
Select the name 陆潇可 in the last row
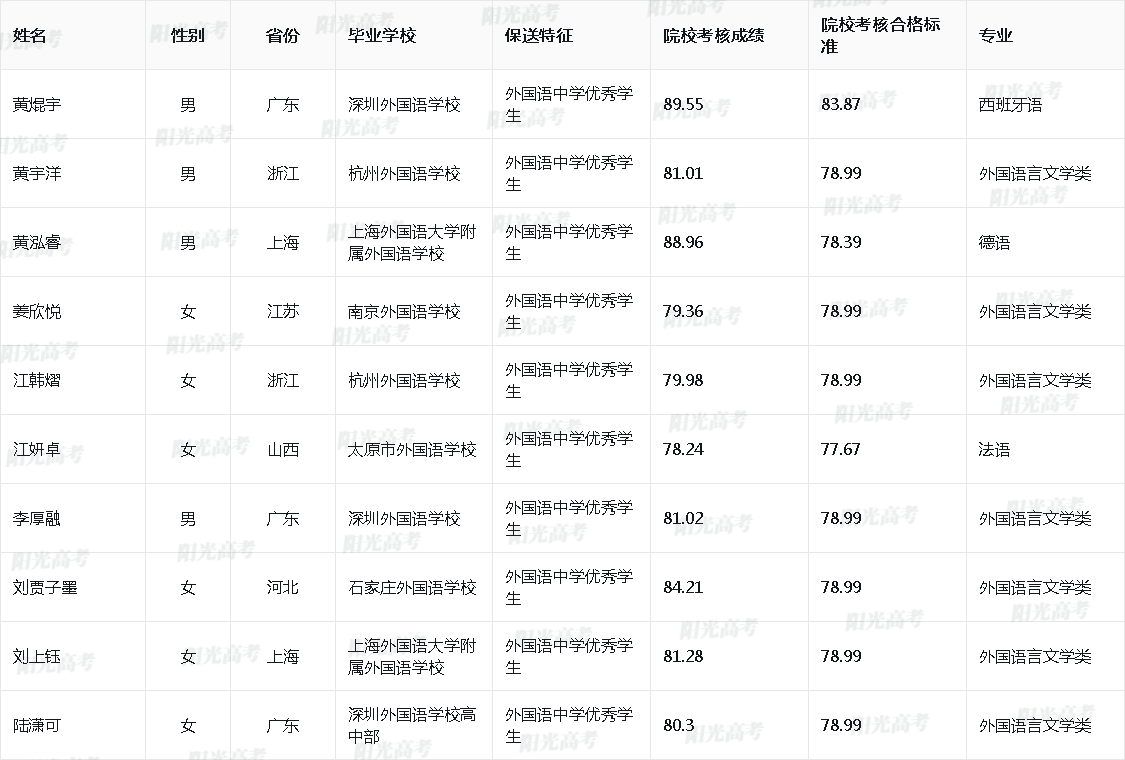coord(37,725)
